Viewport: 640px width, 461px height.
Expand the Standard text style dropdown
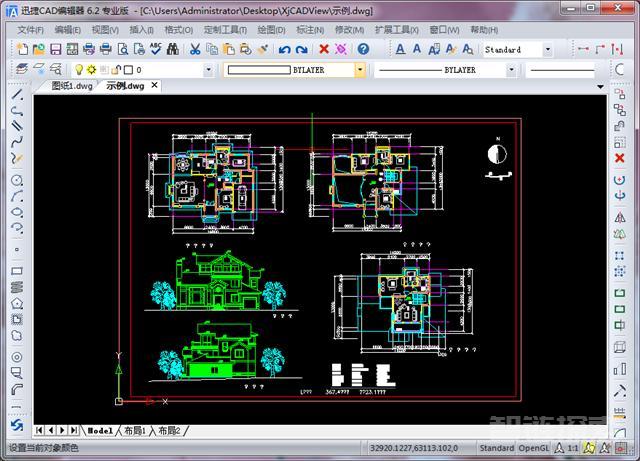[x=548, y=50]
